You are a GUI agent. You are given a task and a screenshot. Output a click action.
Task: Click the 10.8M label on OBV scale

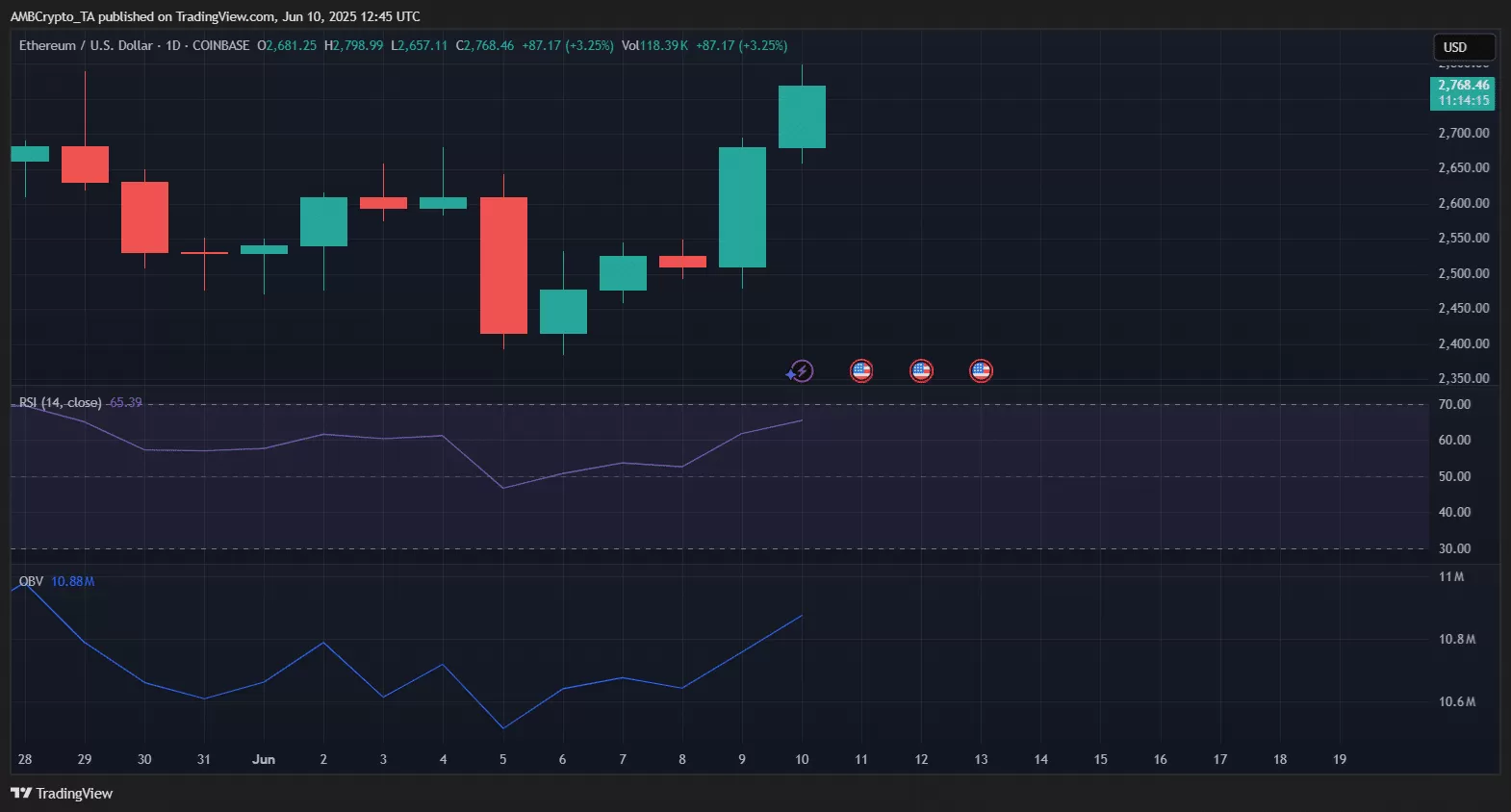[x=1456, y=639]
